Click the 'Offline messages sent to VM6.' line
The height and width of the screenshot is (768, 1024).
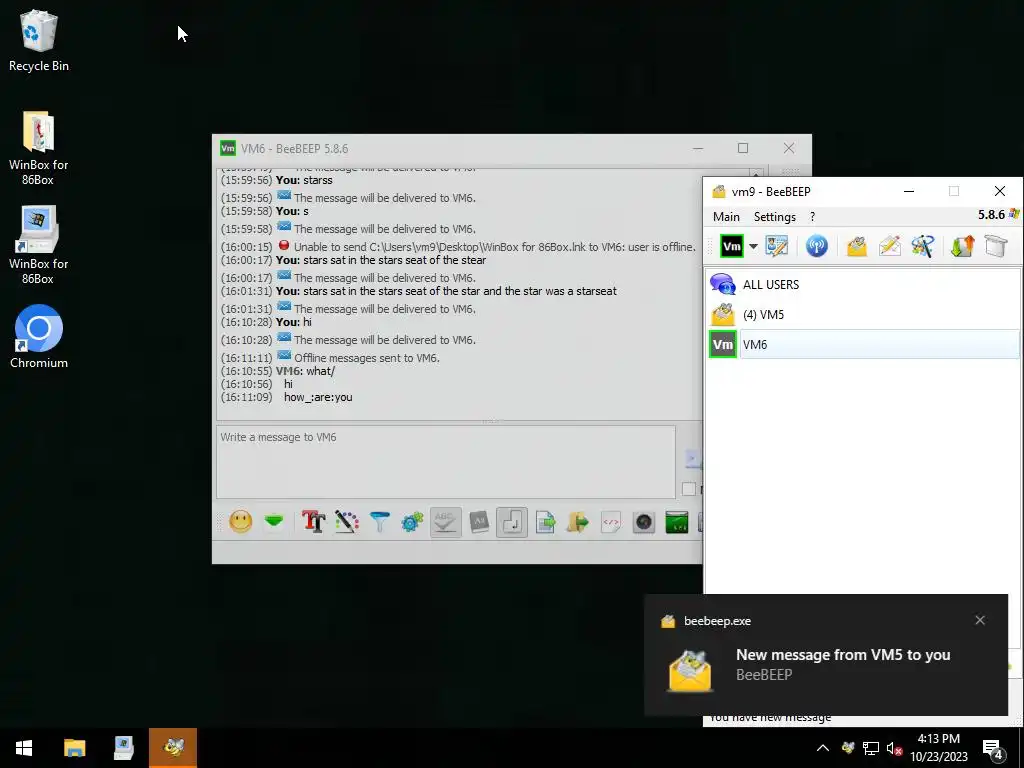tap(366, 358)
